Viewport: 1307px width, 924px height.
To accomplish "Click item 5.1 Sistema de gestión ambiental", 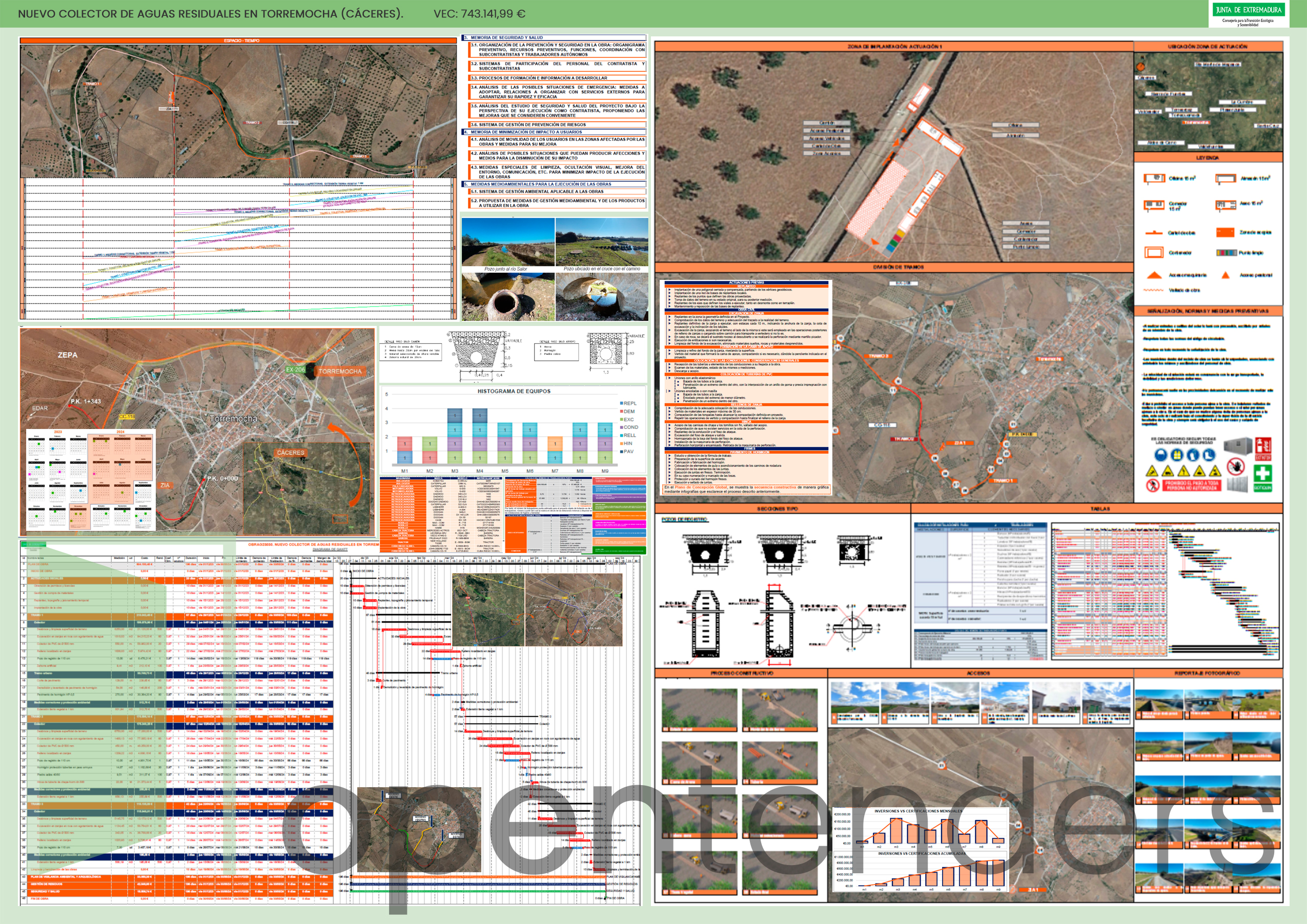I will (557, 191).
